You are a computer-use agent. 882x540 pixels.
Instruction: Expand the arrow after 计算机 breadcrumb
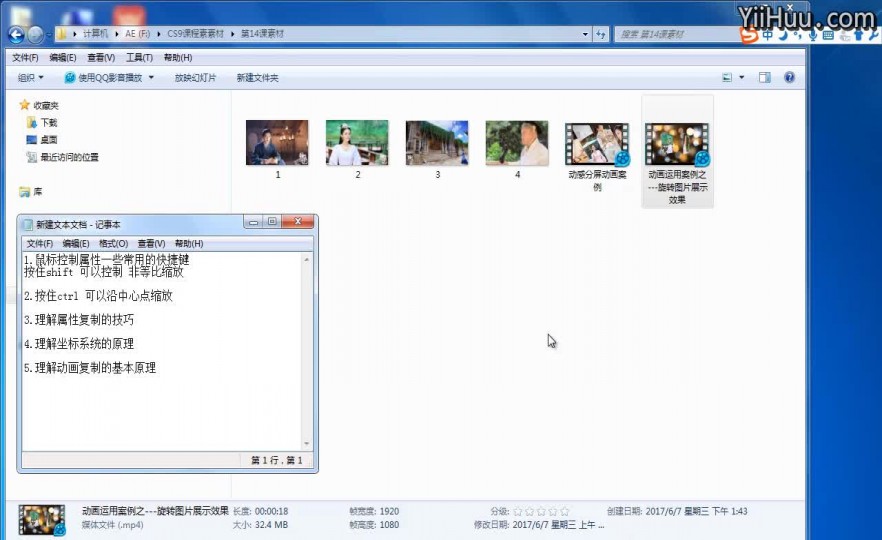116,34
